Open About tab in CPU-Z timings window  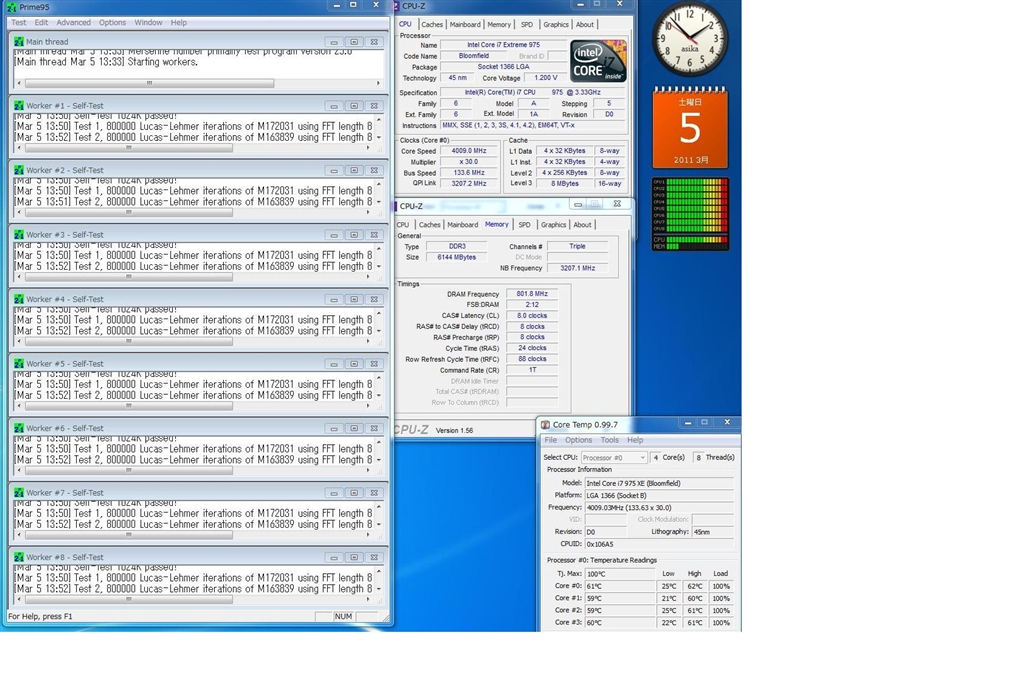tap(582, 225)
